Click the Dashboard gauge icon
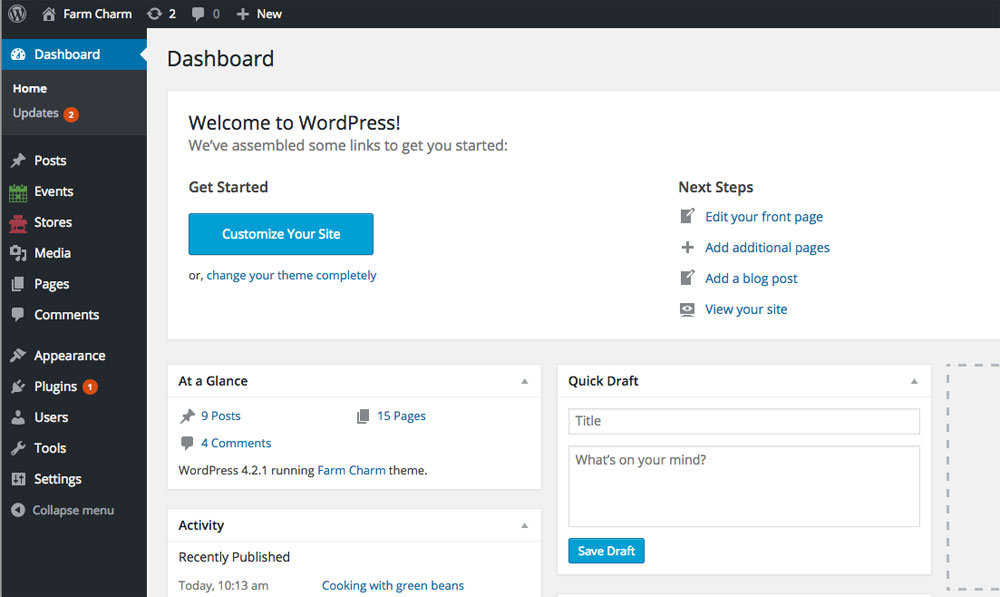Viewport: 1000px width, 597px height. pos(18,54)
